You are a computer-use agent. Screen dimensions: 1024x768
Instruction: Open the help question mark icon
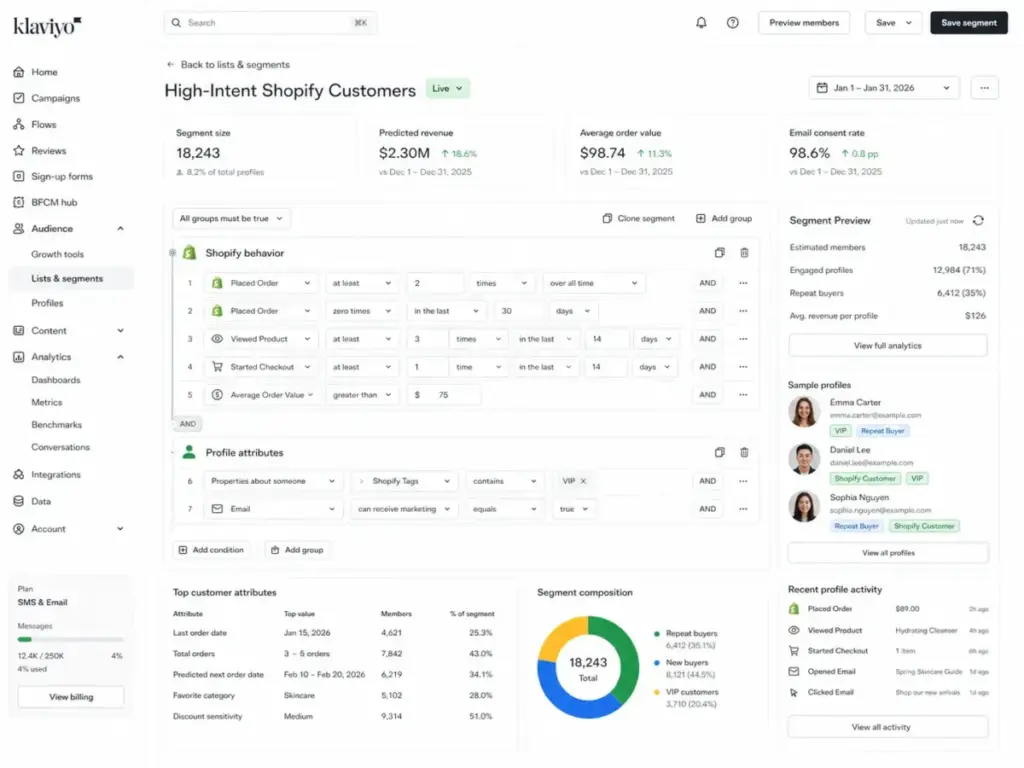(x=733, y=23)
